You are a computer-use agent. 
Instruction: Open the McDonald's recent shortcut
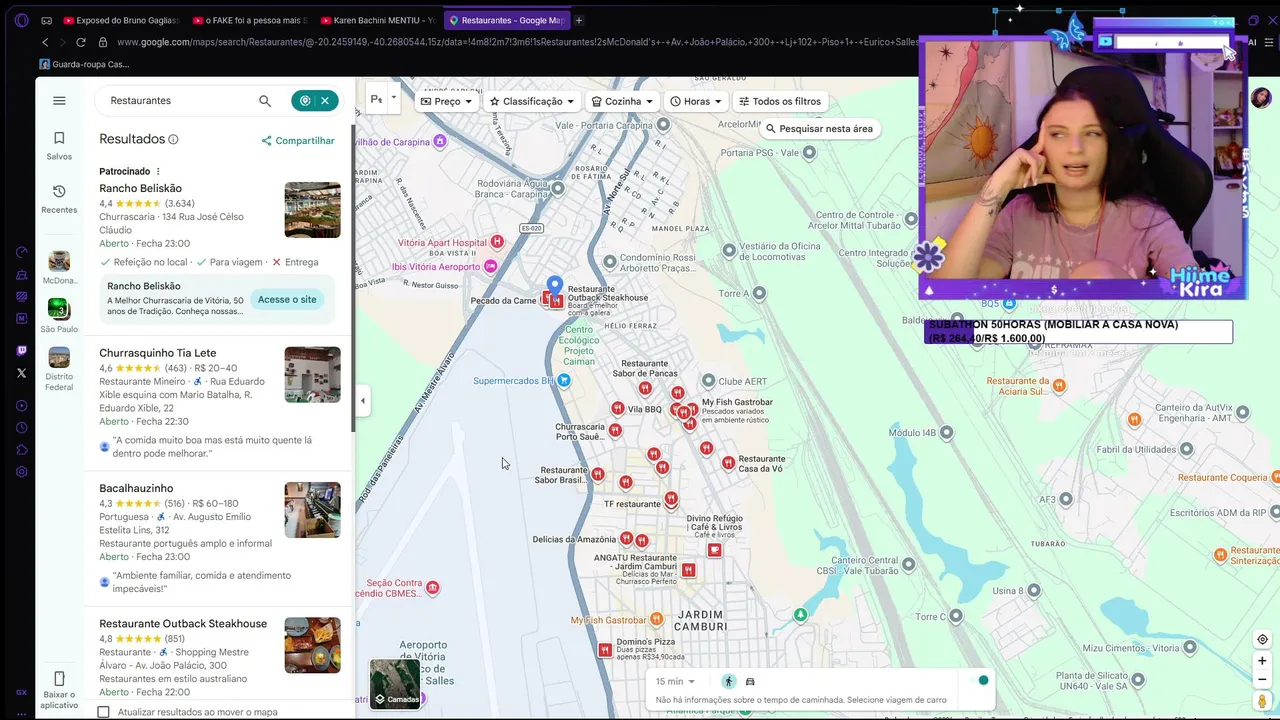[x=59, y=268]
